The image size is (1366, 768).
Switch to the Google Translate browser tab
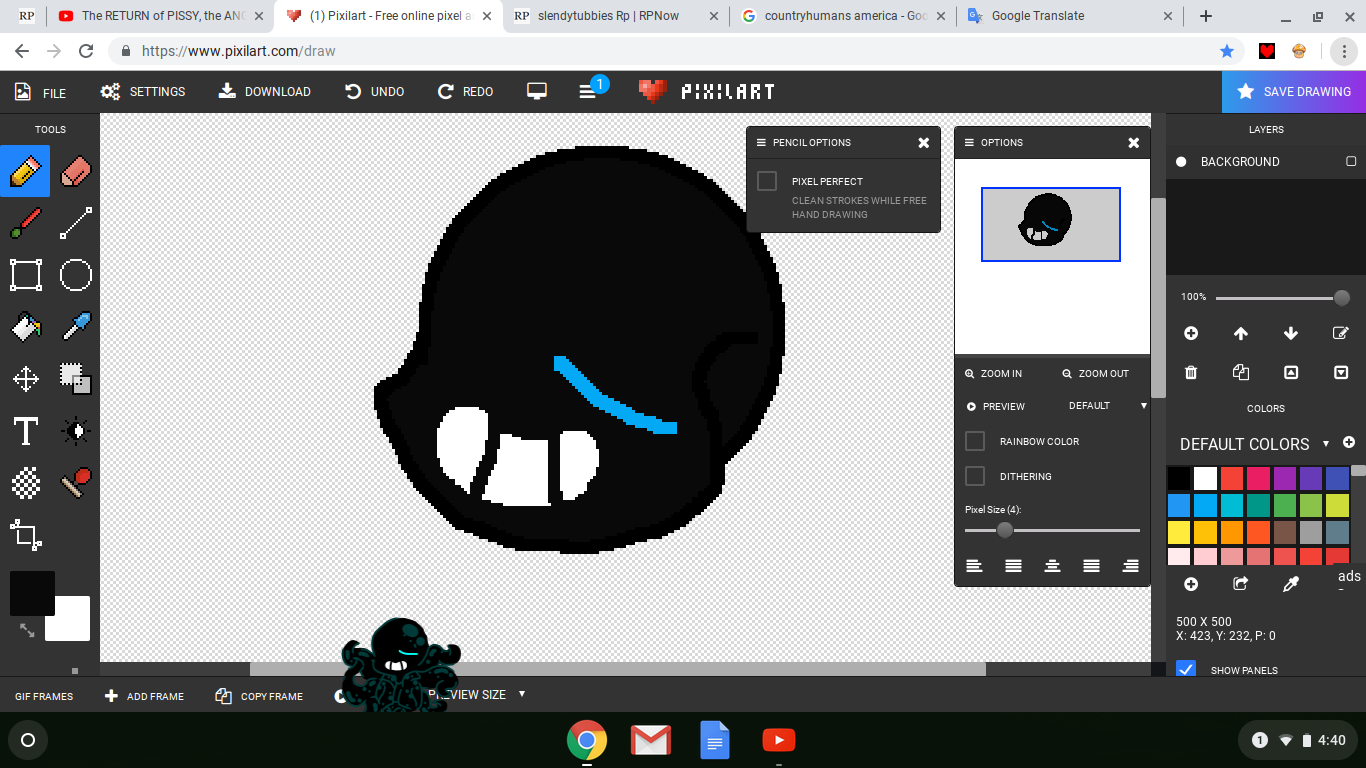[1070, 16]
